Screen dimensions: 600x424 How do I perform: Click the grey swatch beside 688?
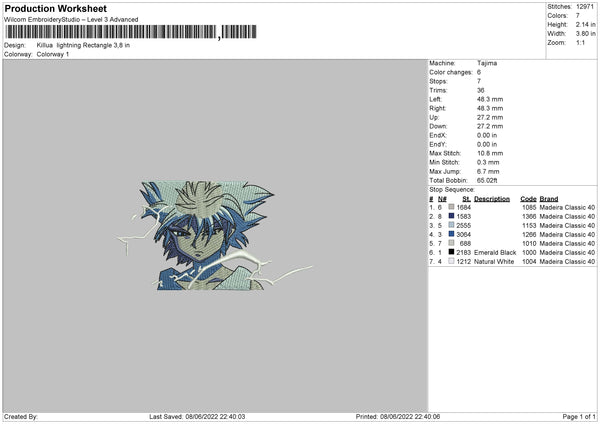pyautogui.click(x=451, y=243)
